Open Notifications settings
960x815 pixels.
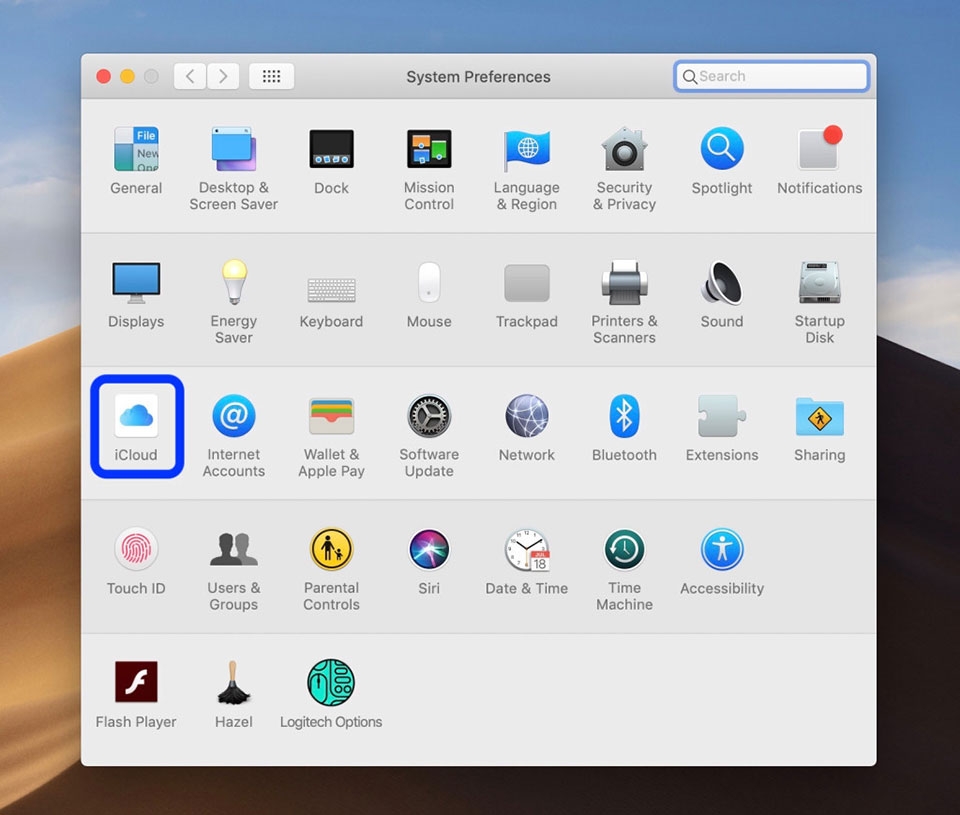click(819, 150)
